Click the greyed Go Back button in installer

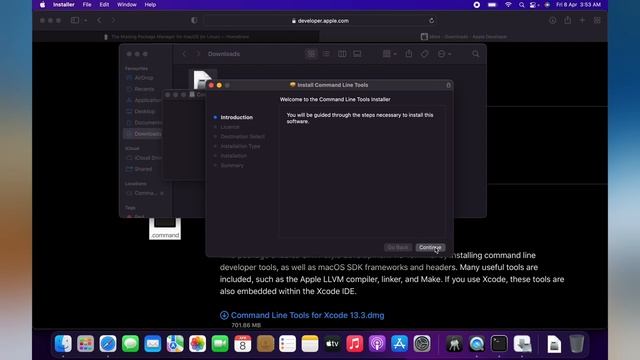point(398,247)
